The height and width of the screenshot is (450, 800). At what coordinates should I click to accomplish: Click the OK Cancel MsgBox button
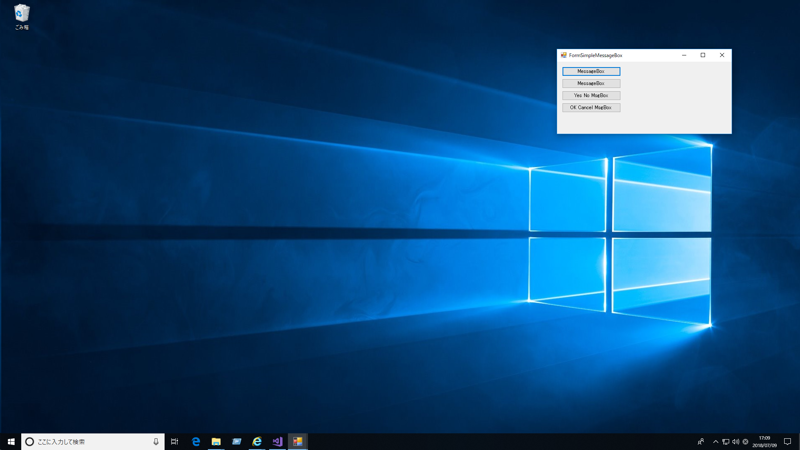pos(591,108)
